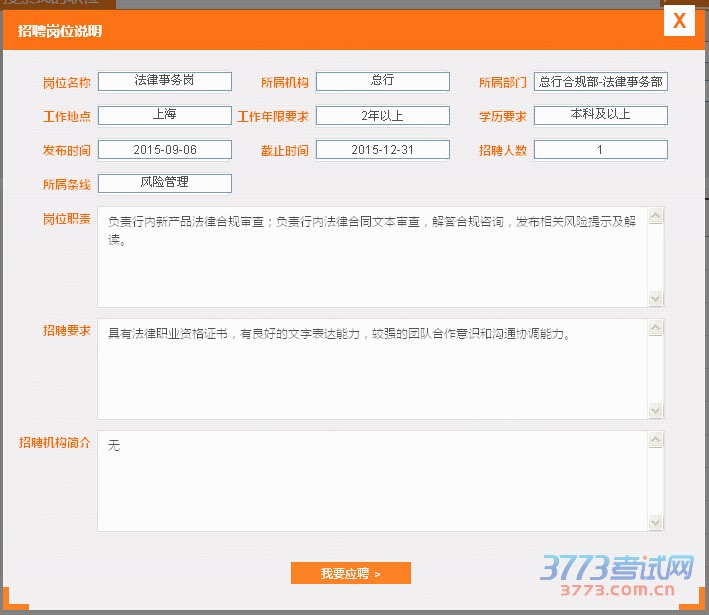Viewport: 709px width, 615px height.
Task: Click the 发布时间 field showing 2015-09-06
Action: click(x=164, y=150)
